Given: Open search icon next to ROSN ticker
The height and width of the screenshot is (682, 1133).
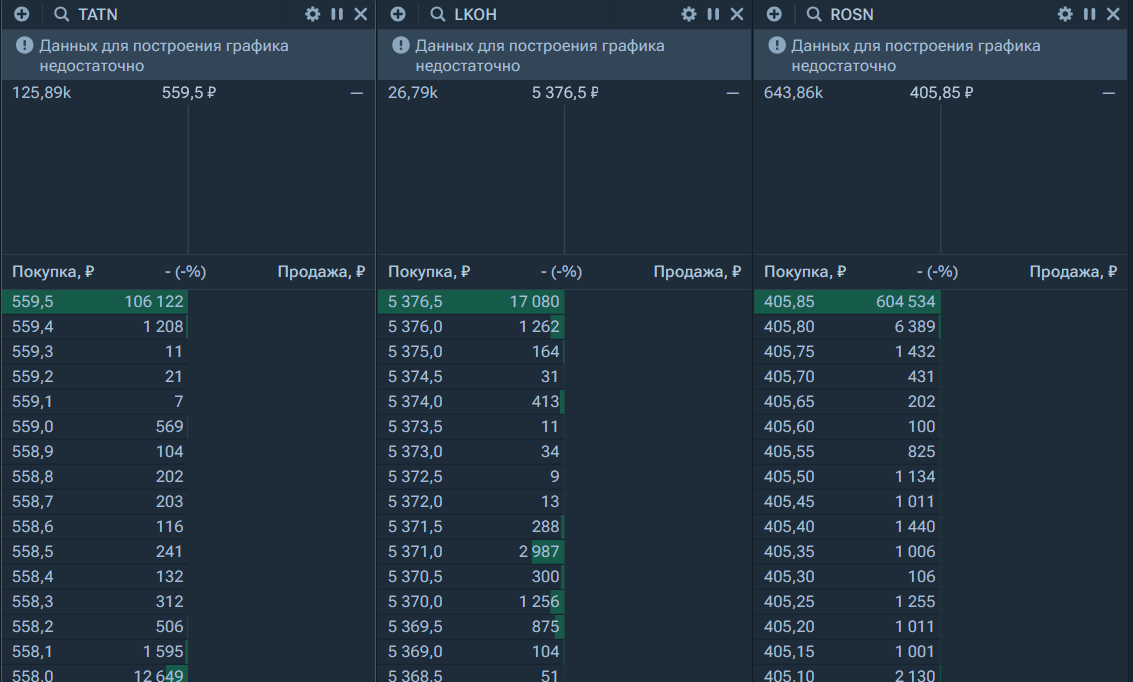Looking at the screenshot, I should (x=814, y=14).
